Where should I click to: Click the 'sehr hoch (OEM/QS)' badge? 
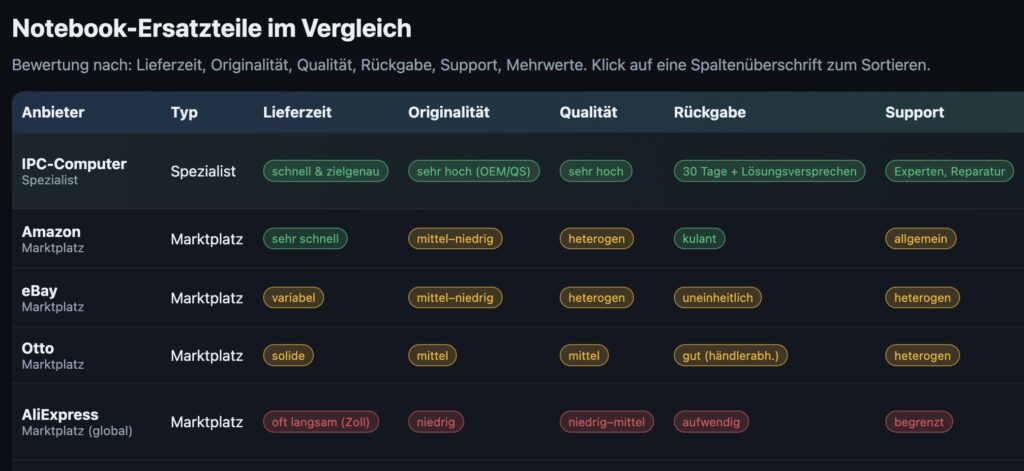click(x=474, y=171)
